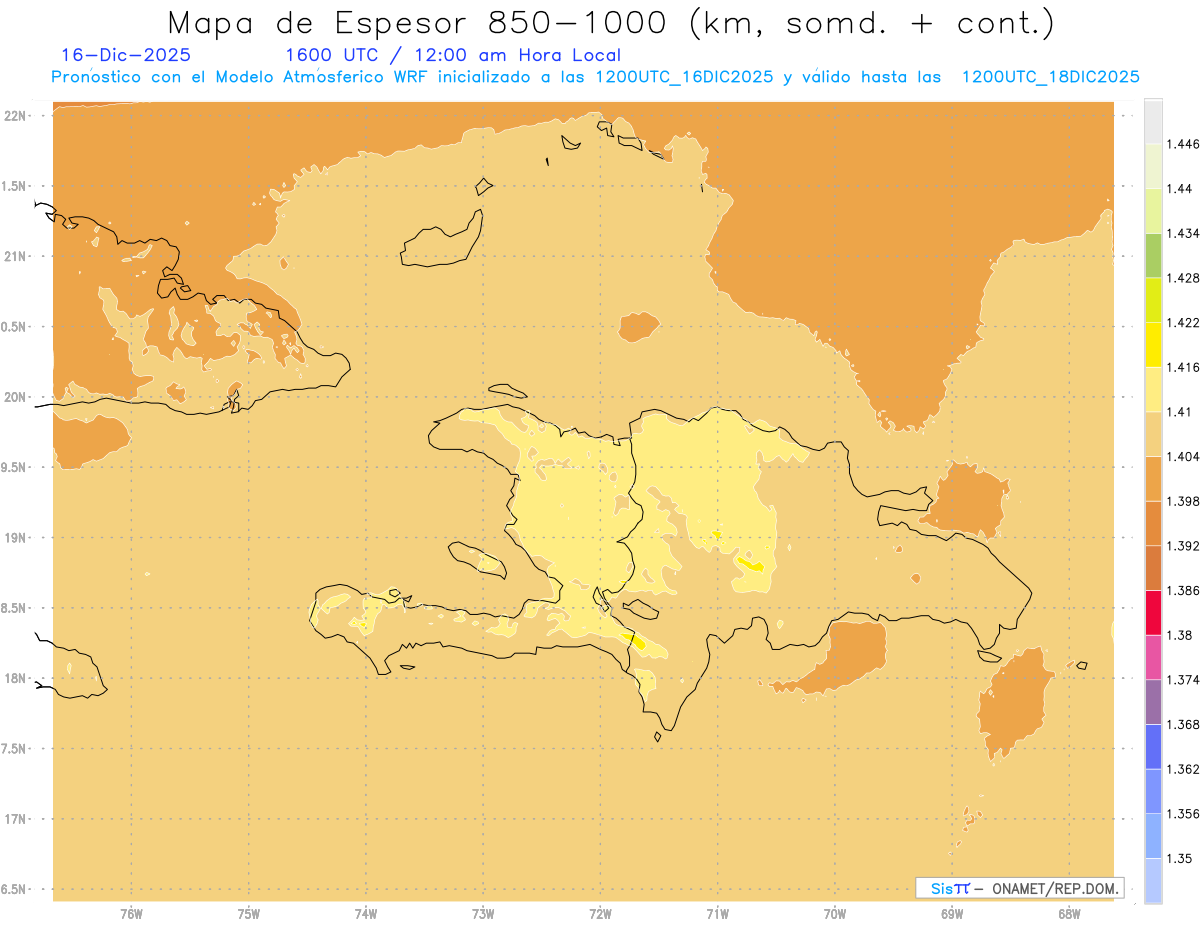This screenshot has height=927, width=1200.
Task: Click the 1.38 legend value
Action: point(1180,635)
